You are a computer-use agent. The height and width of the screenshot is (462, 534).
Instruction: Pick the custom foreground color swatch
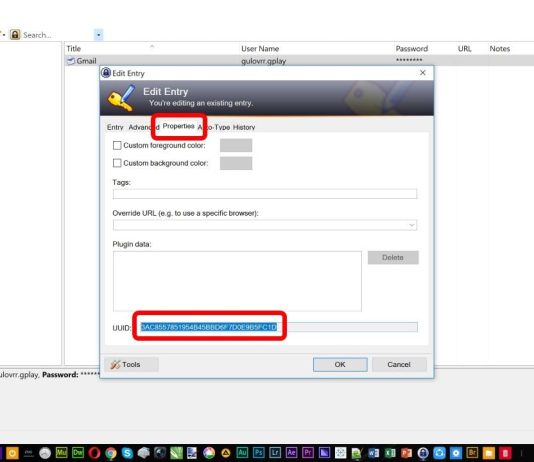236,145
